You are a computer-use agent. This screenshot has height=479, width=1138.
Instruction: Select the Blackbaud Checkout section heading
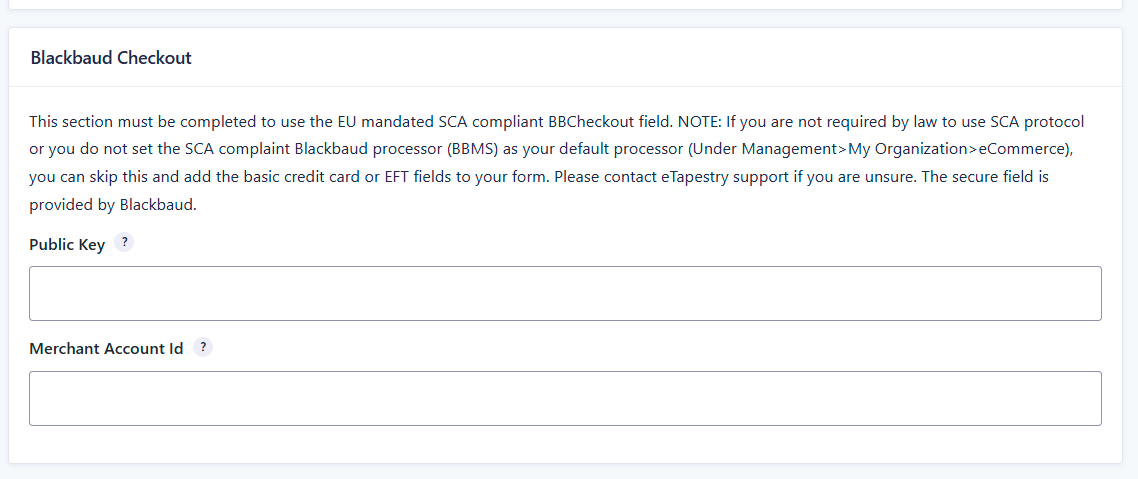[x=111, y=58]
